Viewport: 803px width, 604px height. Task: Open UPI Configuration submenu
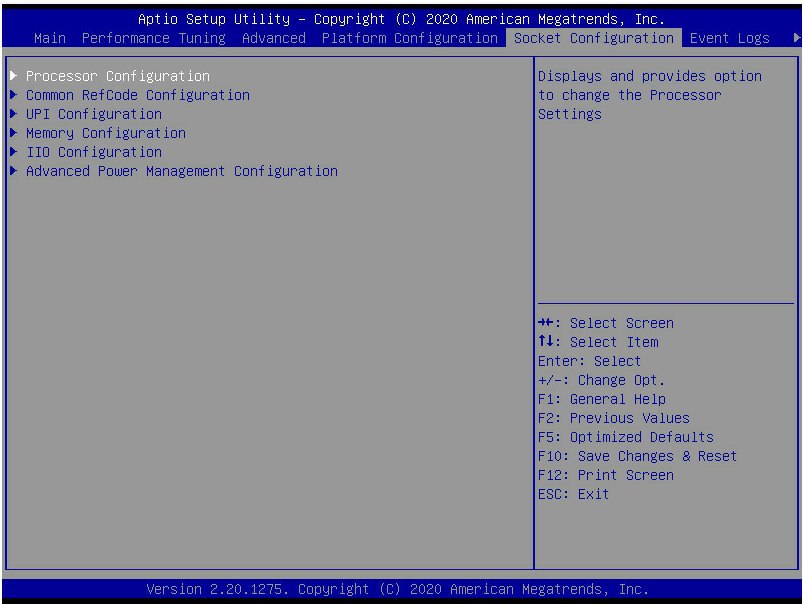(94, 114)
